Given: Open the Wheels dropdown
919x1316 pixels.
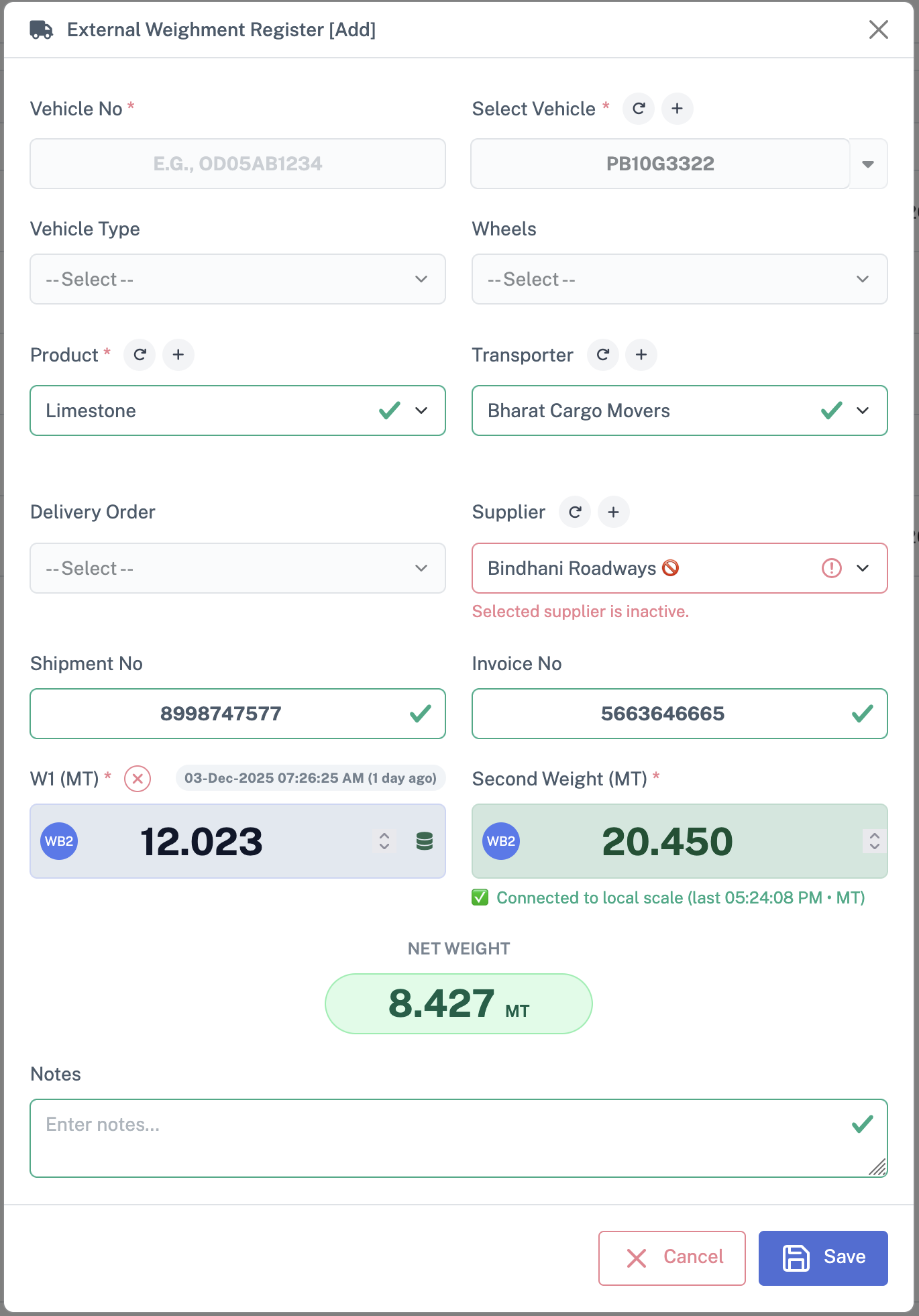Looking at the screenshot, I should pos(679,279).
